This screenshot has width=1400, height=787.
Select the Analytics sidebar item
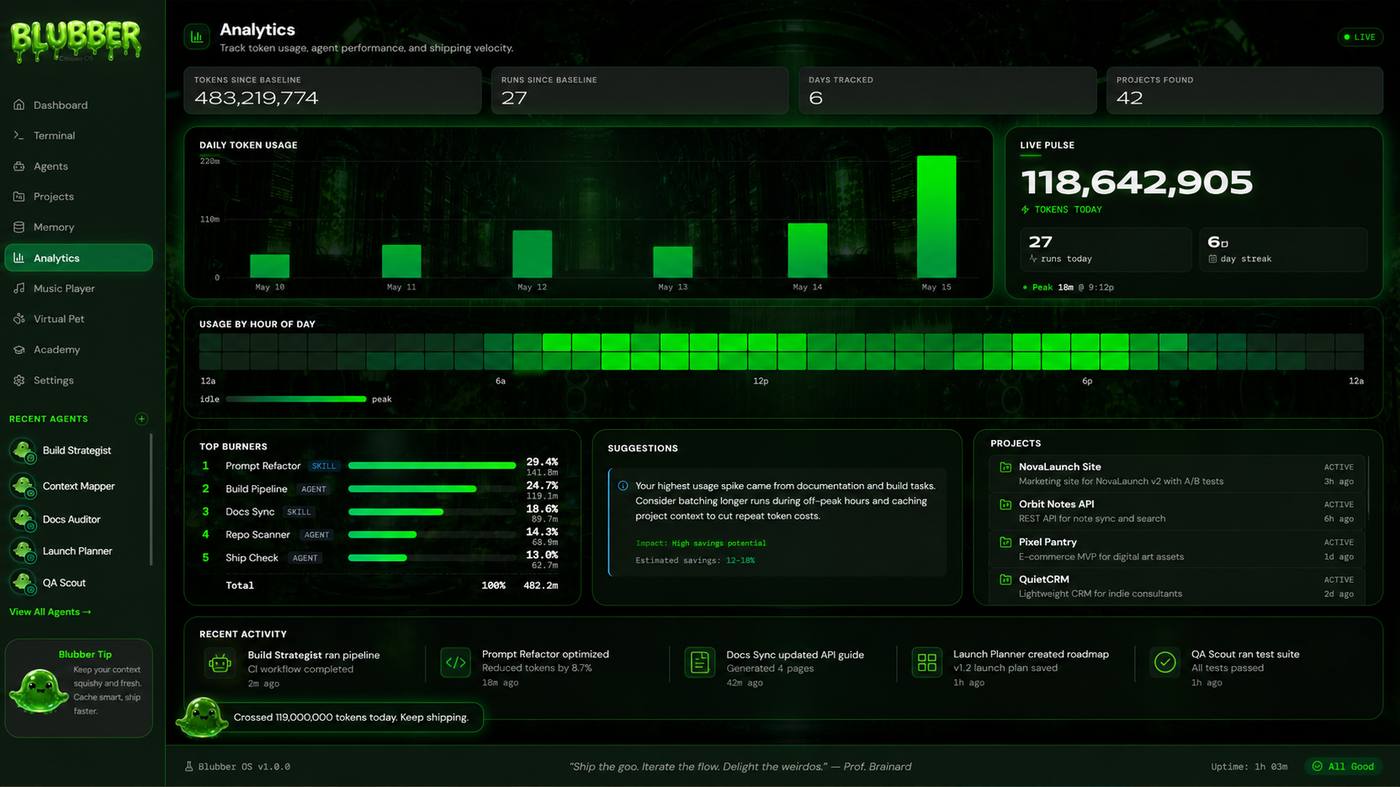[78, 258]
